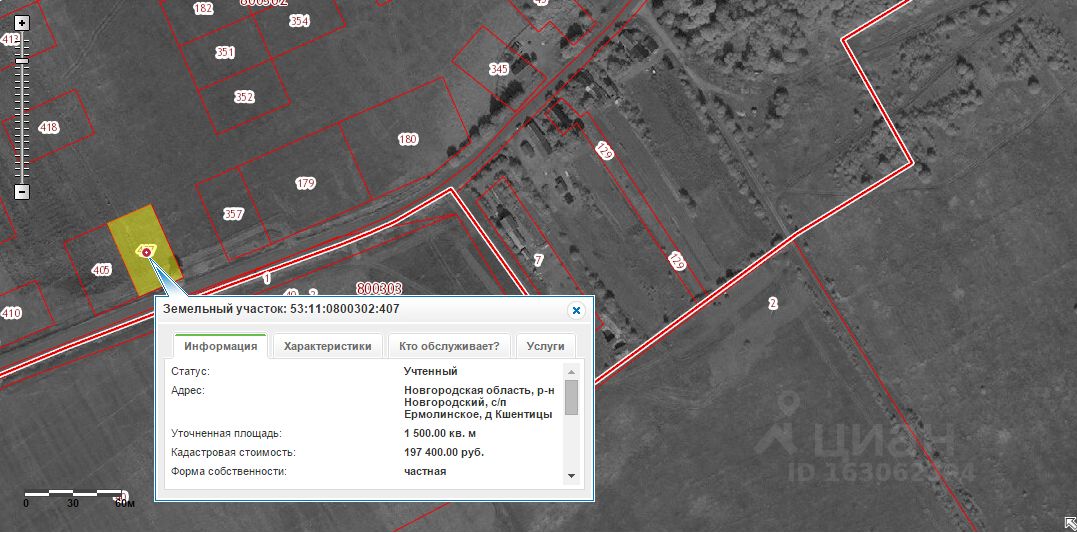1077x533 pixels.
Task: Open the Характеристики tab
Action: click(x=328, y=346)
